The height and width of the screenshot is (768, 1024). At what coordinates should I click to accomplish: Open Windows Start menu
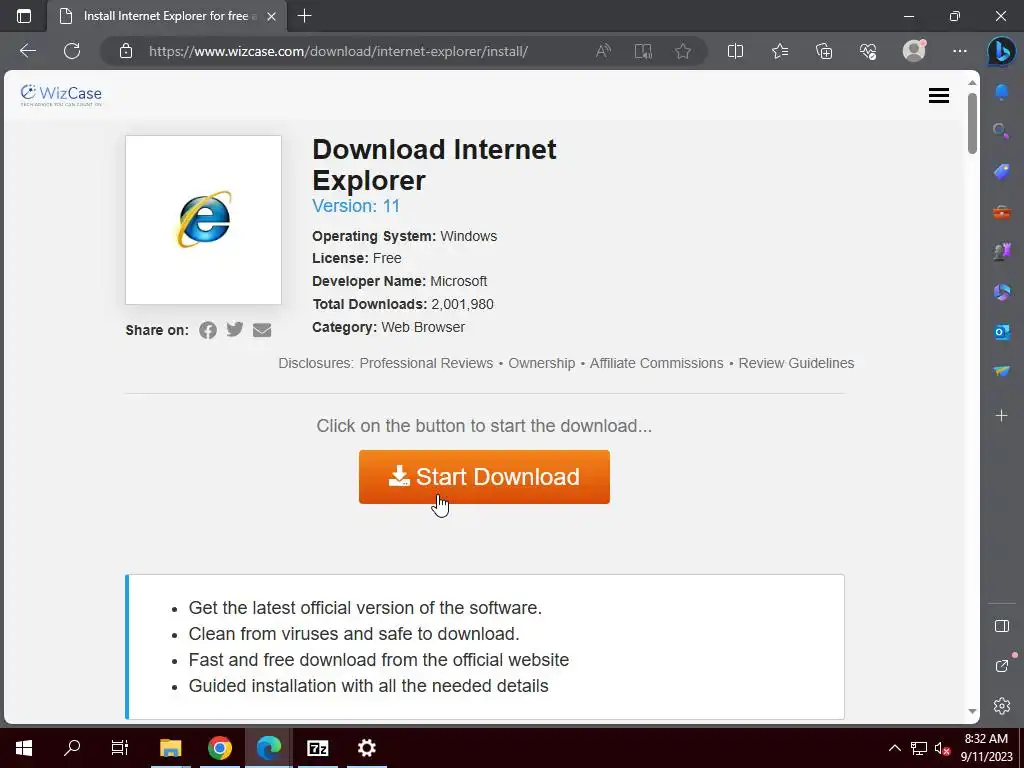tap(24, 748)
